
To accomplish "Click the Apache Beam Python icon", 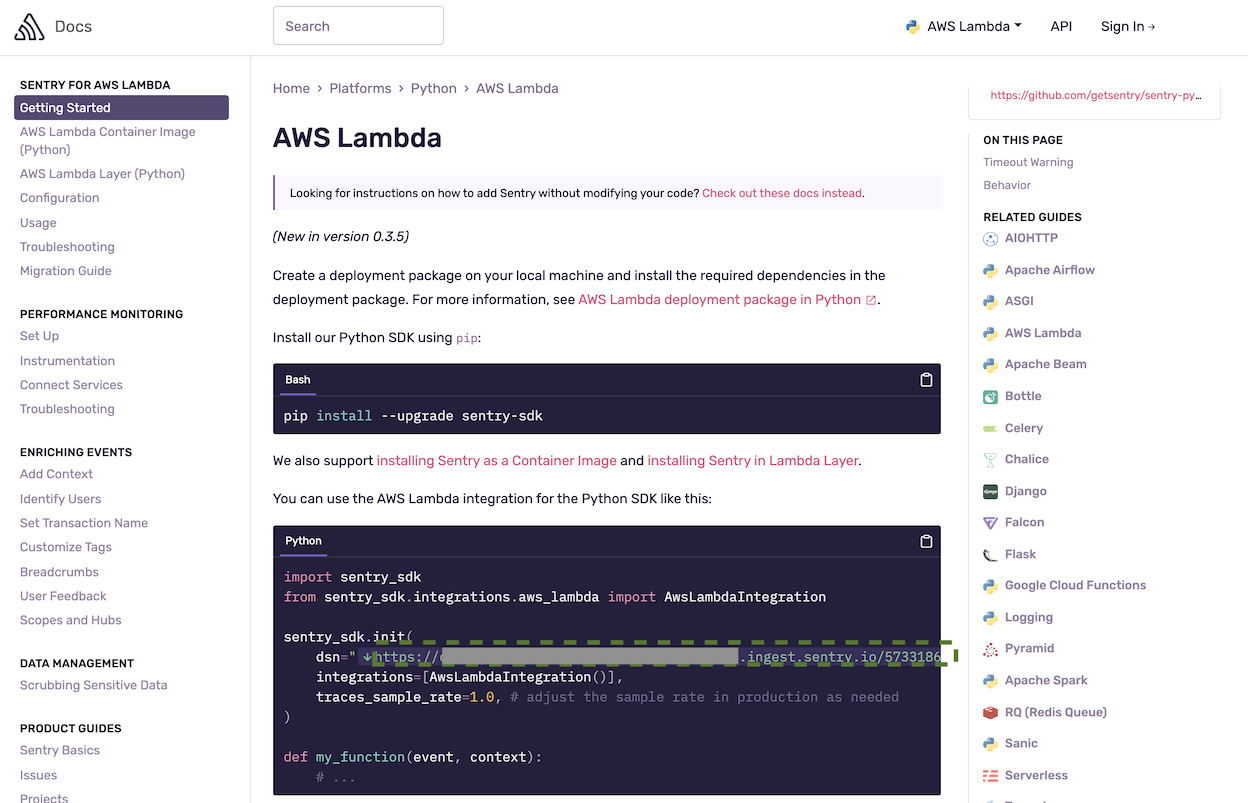I will click(990, 365).
